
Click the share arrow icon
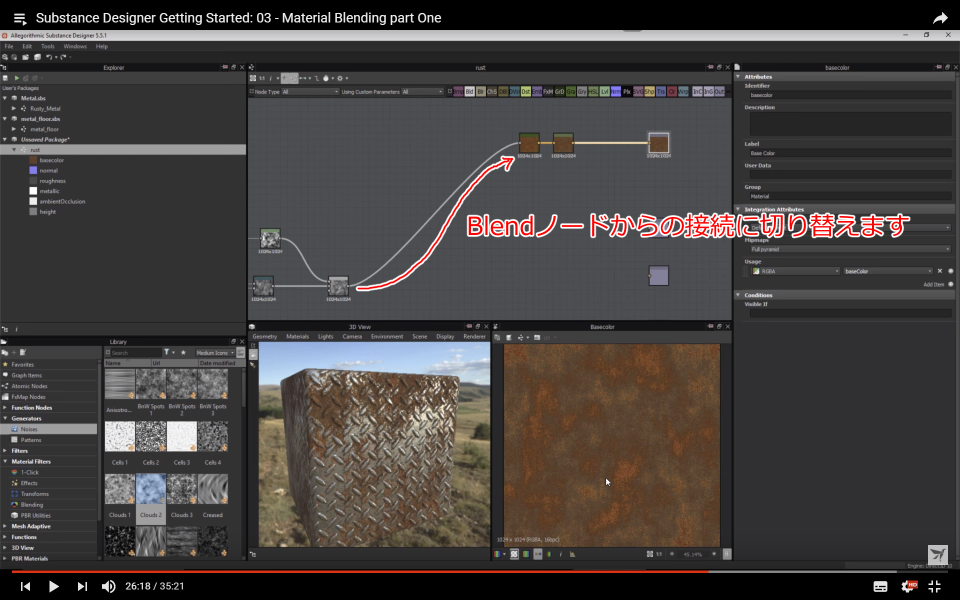click(940, 18)
